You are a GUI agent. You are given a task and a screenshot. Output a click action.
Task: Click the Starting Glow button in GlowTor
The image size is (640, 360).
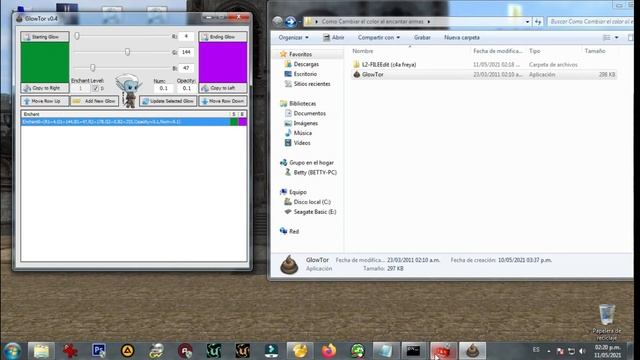pyautogui.click(x=45, y=37)
